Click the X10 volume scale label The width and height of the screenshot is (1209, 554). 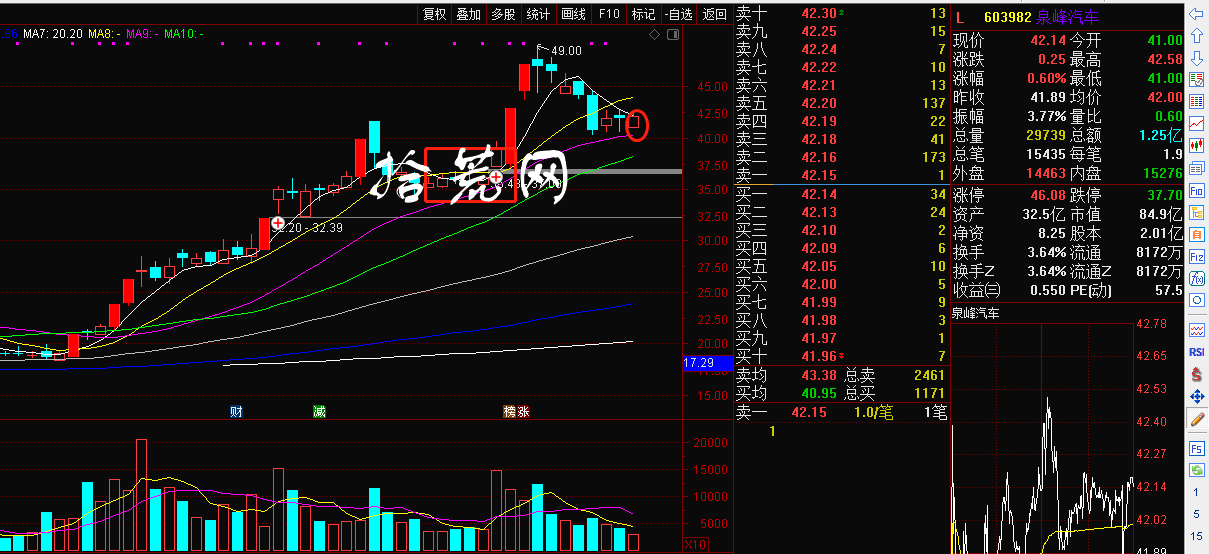(x=695, y=545)
